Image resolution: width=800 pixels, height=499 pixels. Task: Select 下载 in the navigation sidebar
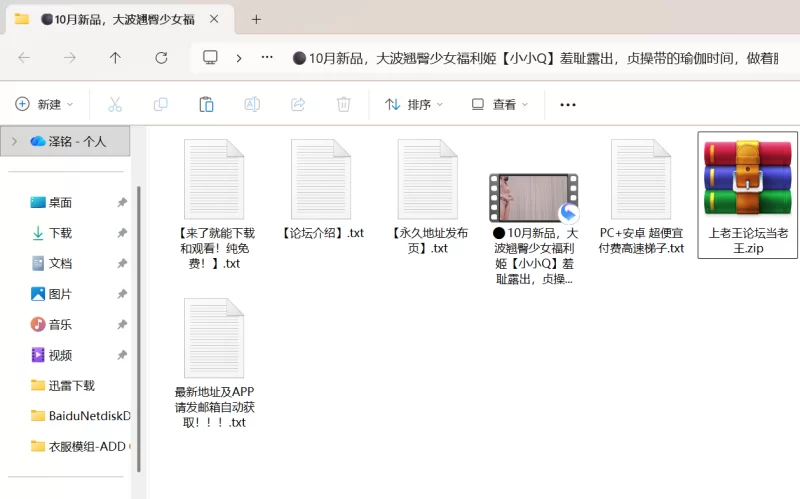pos(60,233)
